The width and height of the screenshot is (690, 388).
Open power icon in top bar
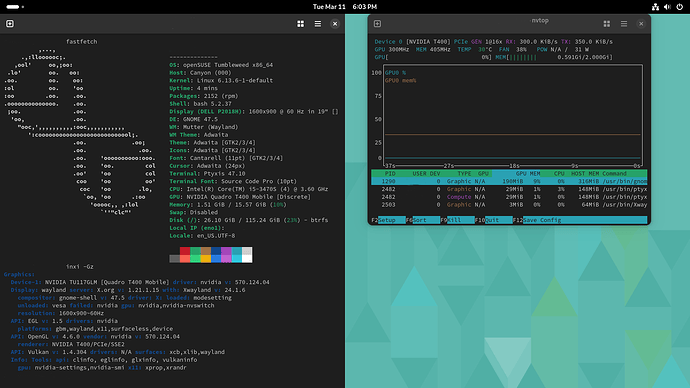pos(679,7)
